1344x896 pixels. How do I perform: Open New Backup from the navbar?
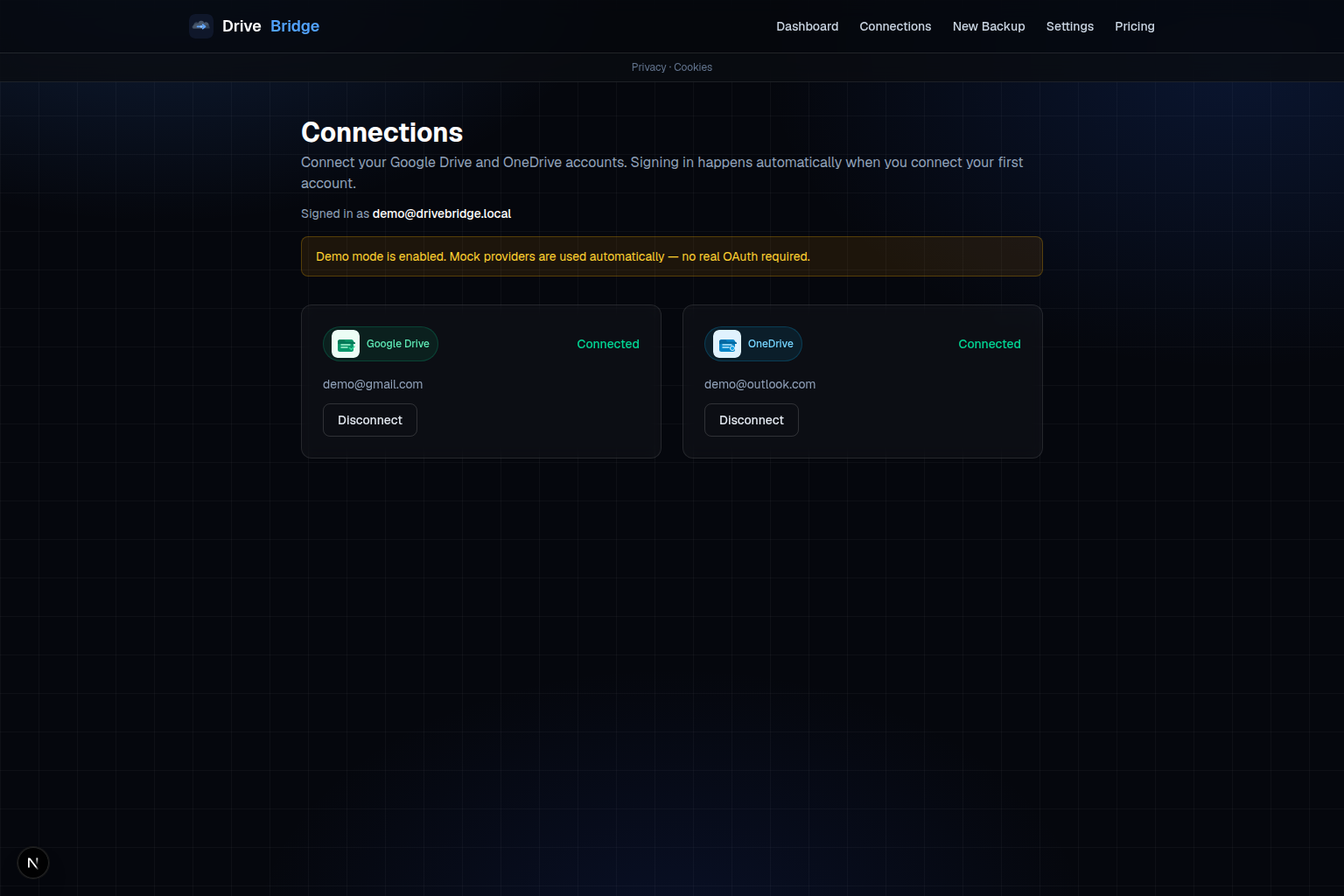[x=989, y=26]
